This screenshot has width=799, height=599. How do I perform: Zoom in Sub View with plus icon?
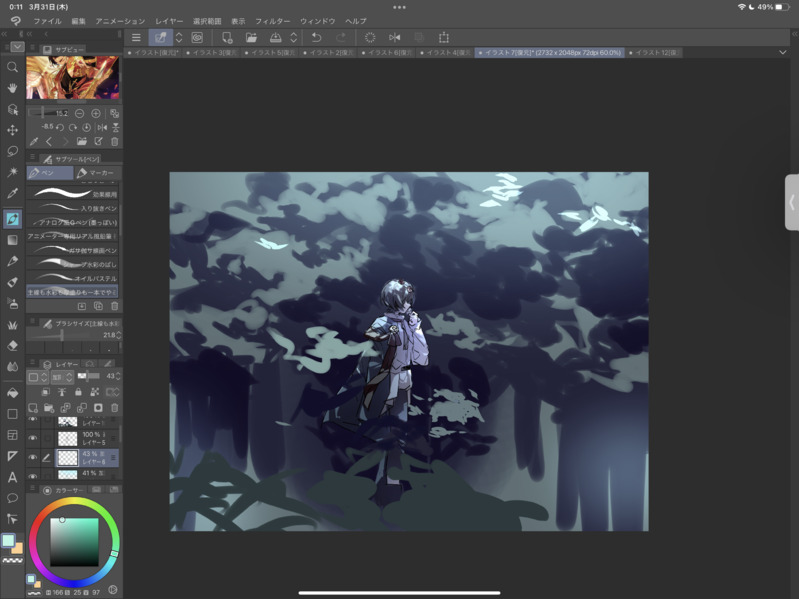96,113
